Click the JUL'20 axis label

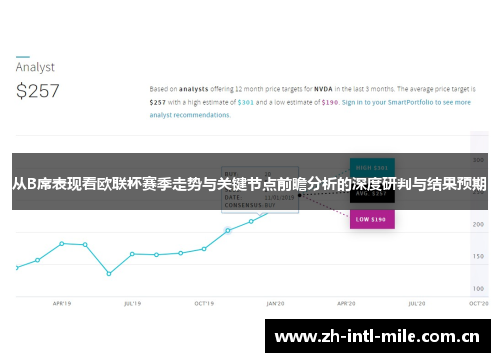tap(417, 304)
